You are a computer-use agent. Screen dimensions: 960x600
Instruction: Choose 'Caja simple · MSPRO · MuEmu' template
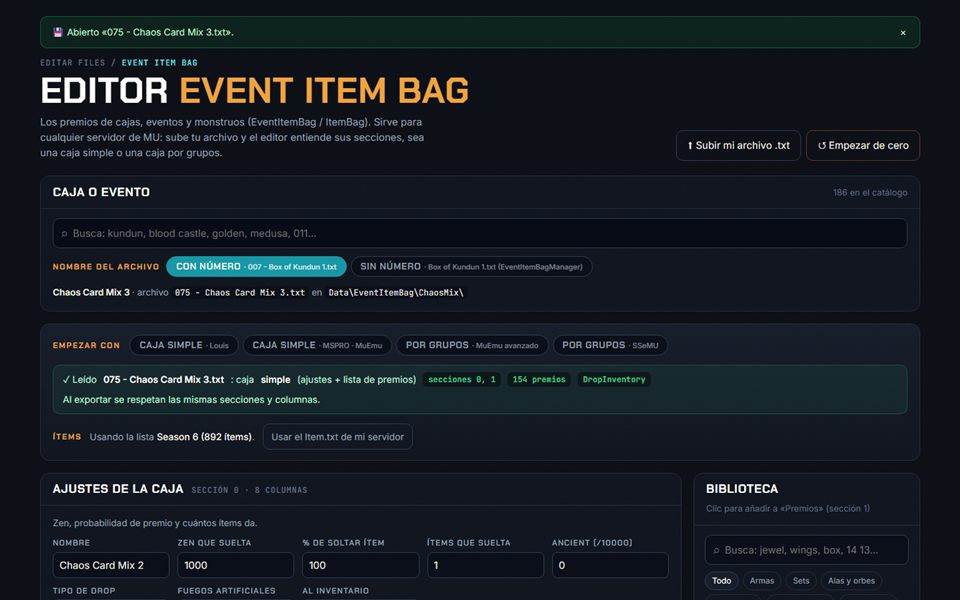[317, 345]
